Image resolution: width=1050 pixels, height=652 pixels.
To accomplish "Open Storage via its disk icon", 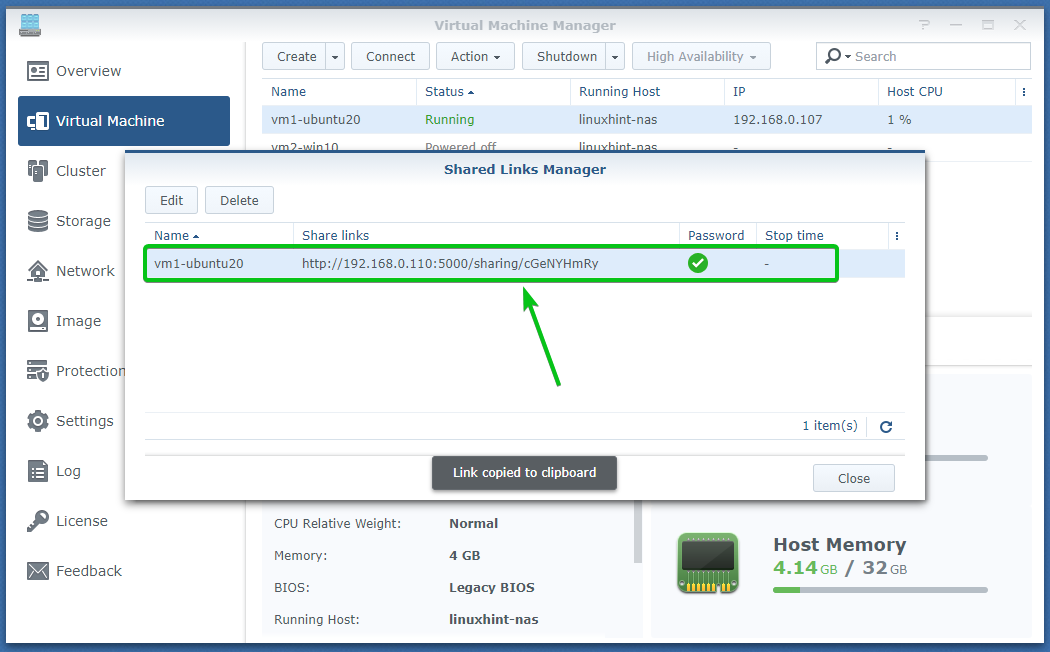I will point(38,221).
